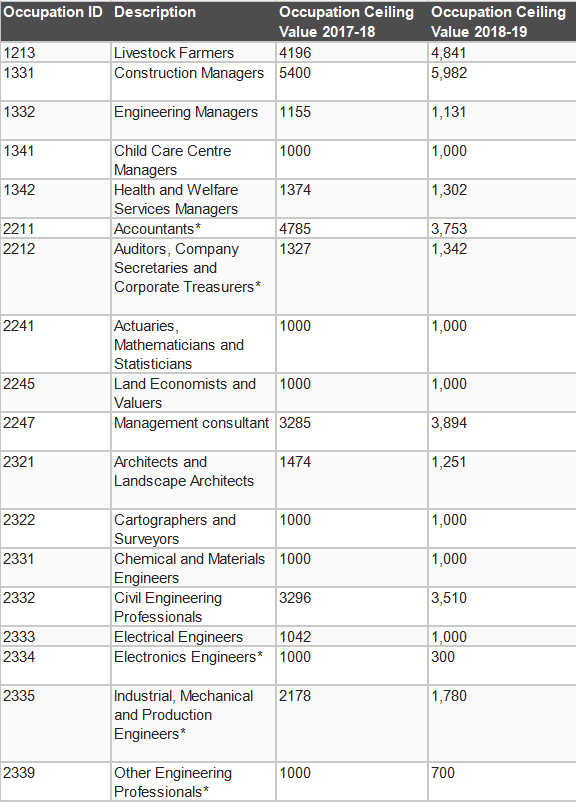Select the 3,894 value for 2018-19
Screen dimensions: 576x802
(x=502, y=432)
